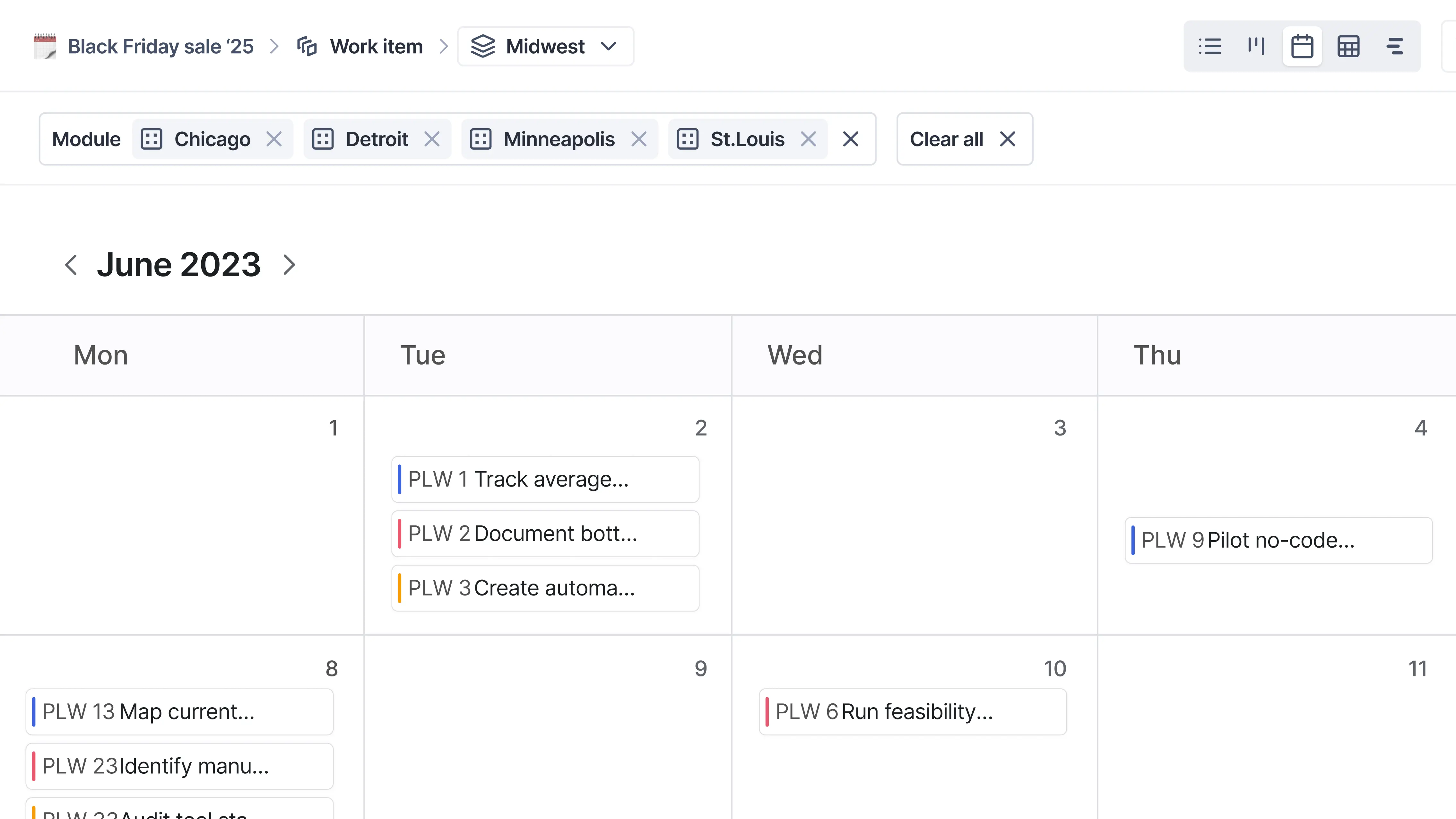Open work item PLW 9 Pilot no-code
Image resolution: width=1456 pixels, height=819 pixels.
click(1278, 540)
